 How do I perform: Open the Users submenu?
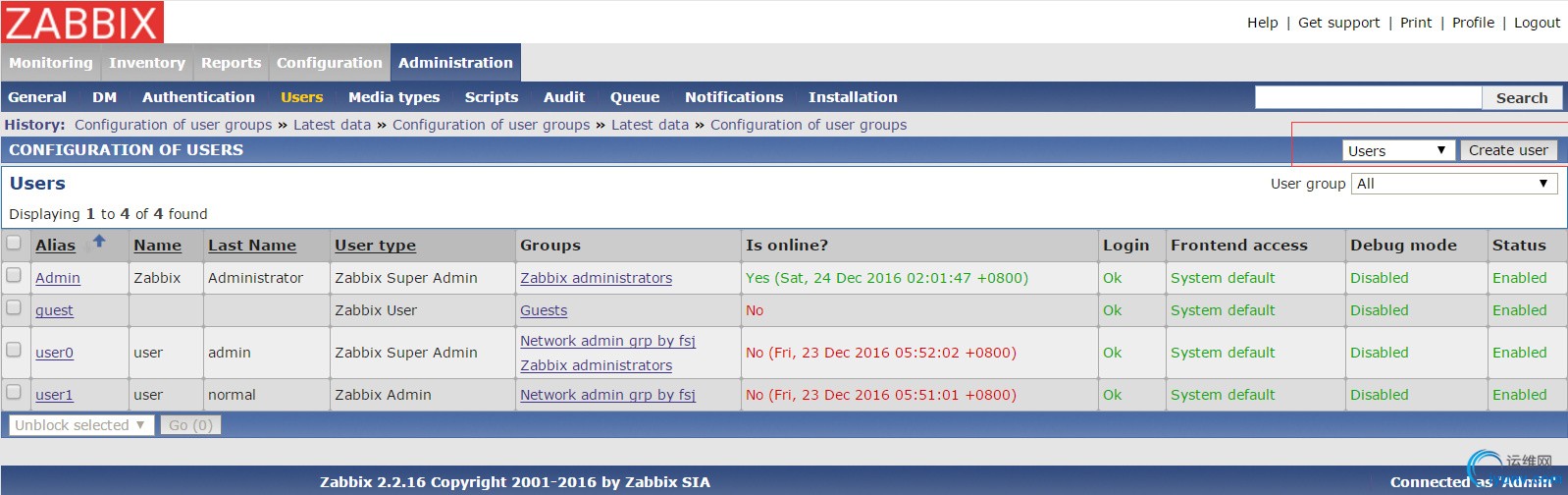point(301,97)
